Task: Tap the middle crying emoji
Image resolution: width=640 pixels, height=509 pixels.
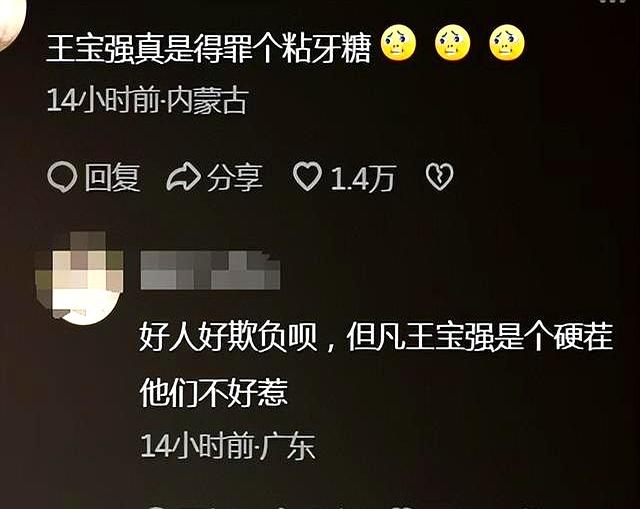Action: tap(453, 43)
